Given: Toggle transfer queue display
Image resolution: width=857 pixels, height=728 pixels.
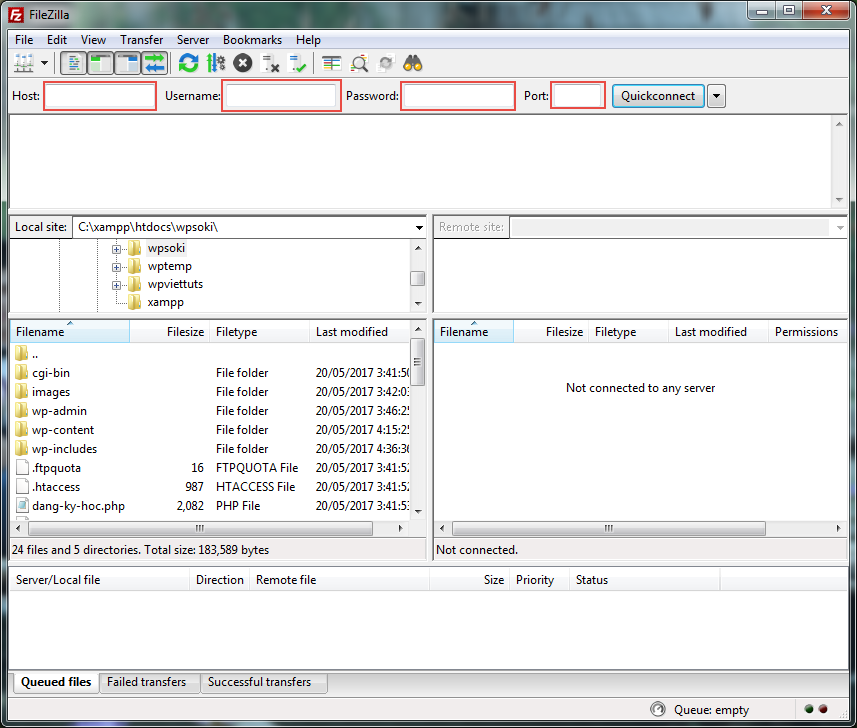Looking at the screenshot, I should point(155,63).
